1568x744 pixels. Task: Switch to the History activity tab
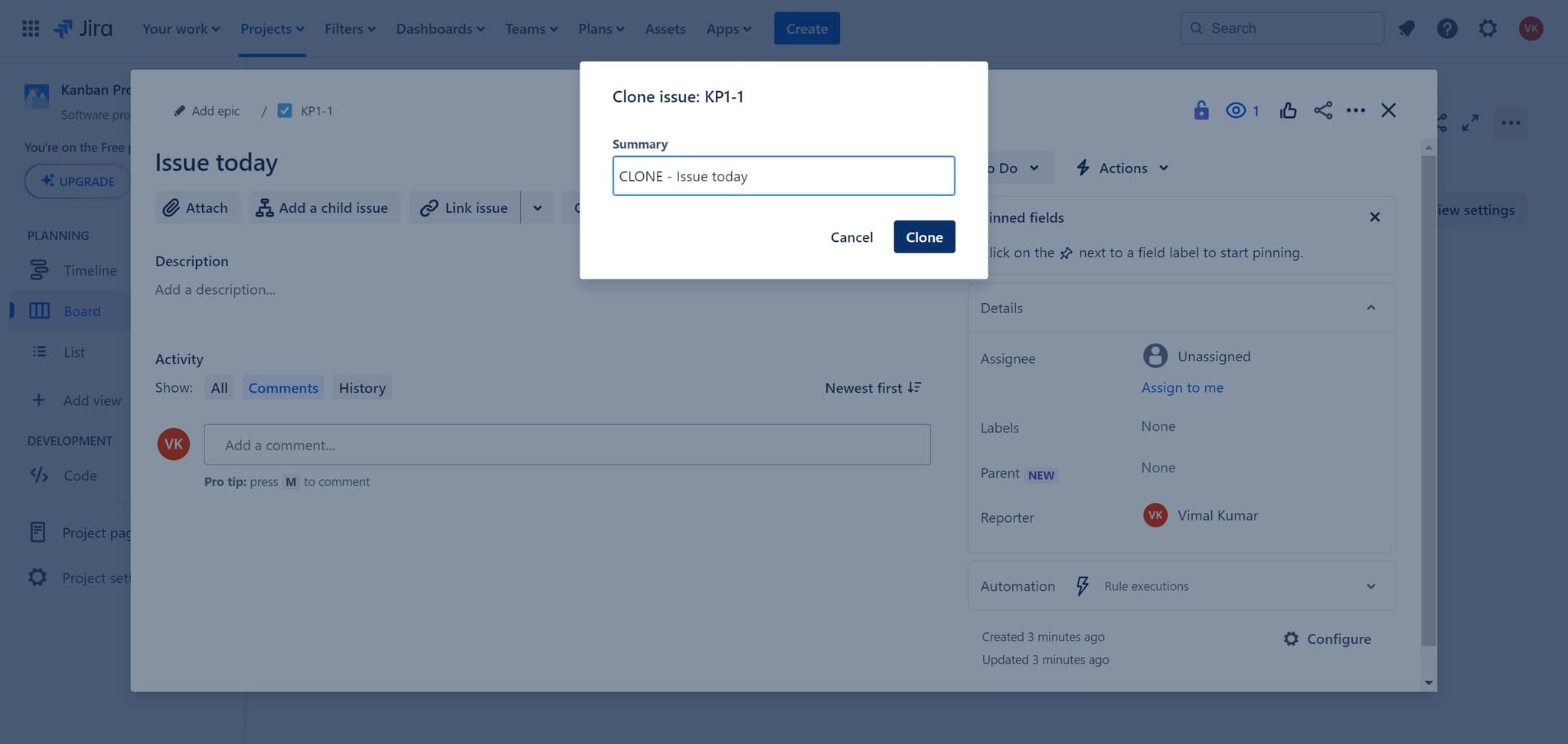(362, 388)
